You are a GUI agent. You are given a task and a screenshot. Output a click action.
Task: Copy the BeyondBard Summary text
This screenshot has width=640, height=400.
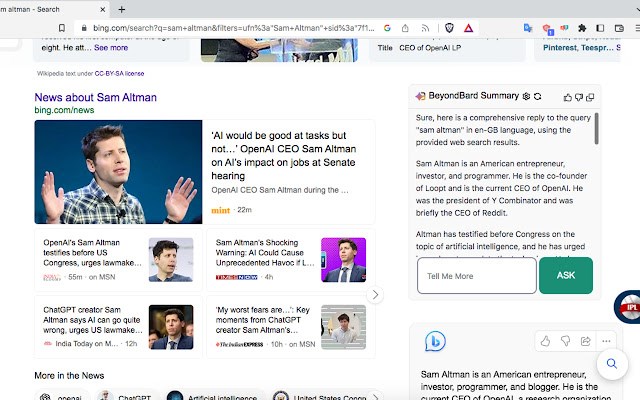pos(590,97)
